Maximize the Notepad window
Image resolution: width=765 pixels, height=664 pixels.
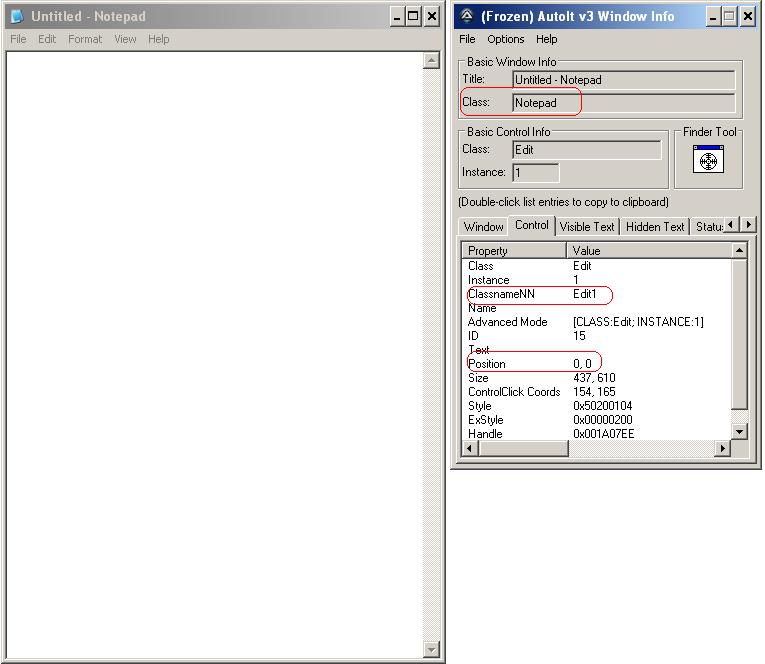pos(413,17)
